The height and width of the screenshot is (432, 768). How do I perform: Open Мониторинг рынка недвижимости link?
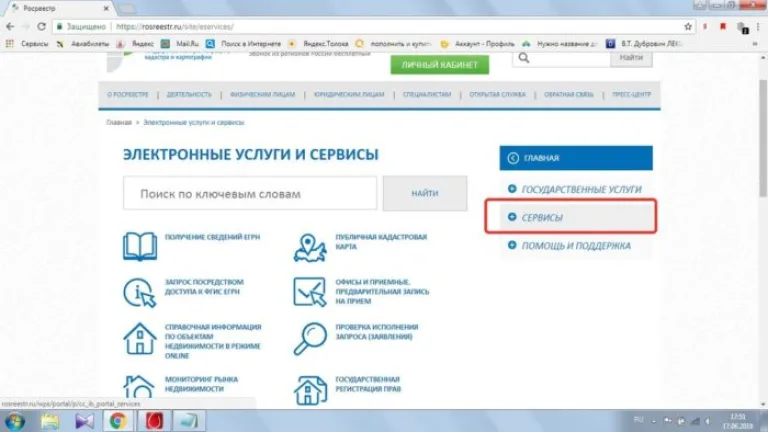pos(201,384)
